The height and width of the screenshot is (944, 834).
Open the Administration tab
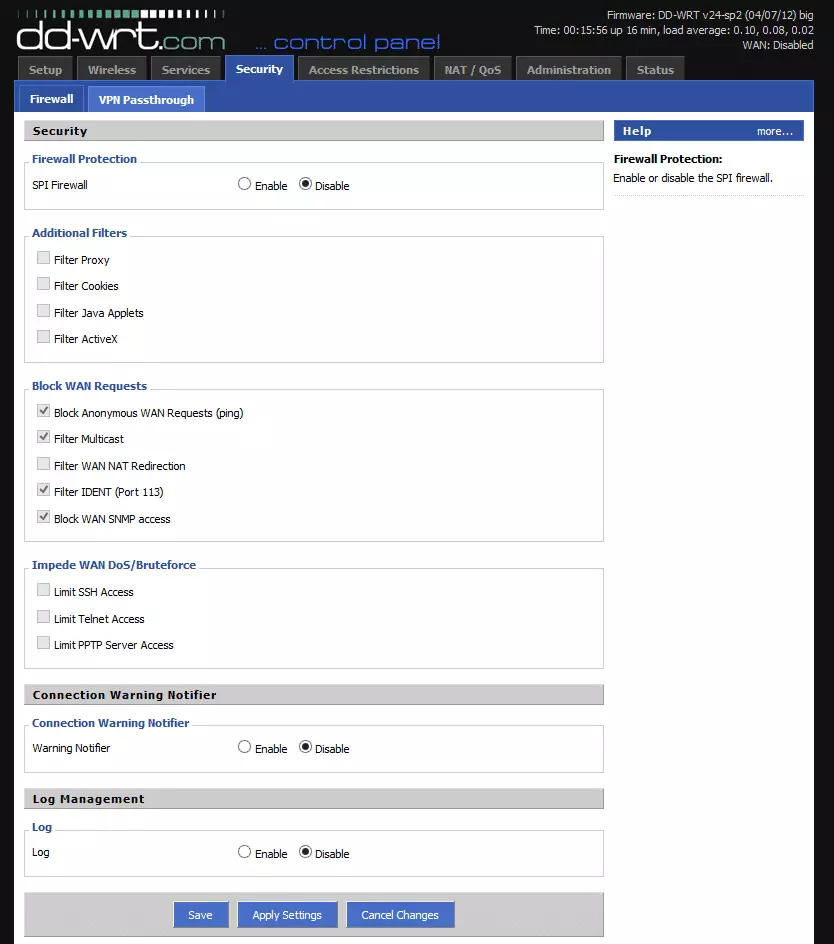(568, 70)
